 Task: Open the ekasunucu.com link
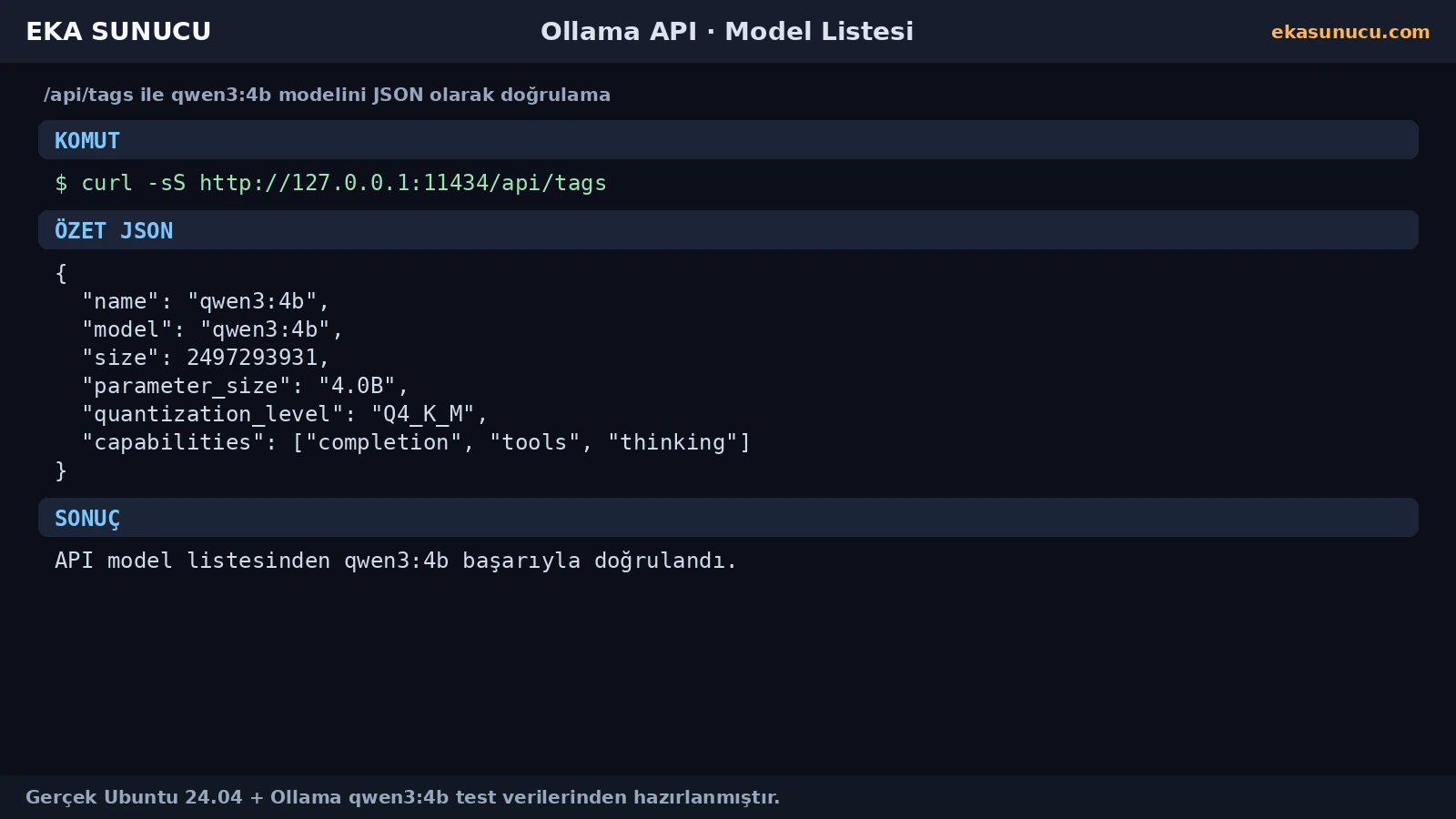coord(1350,32)
